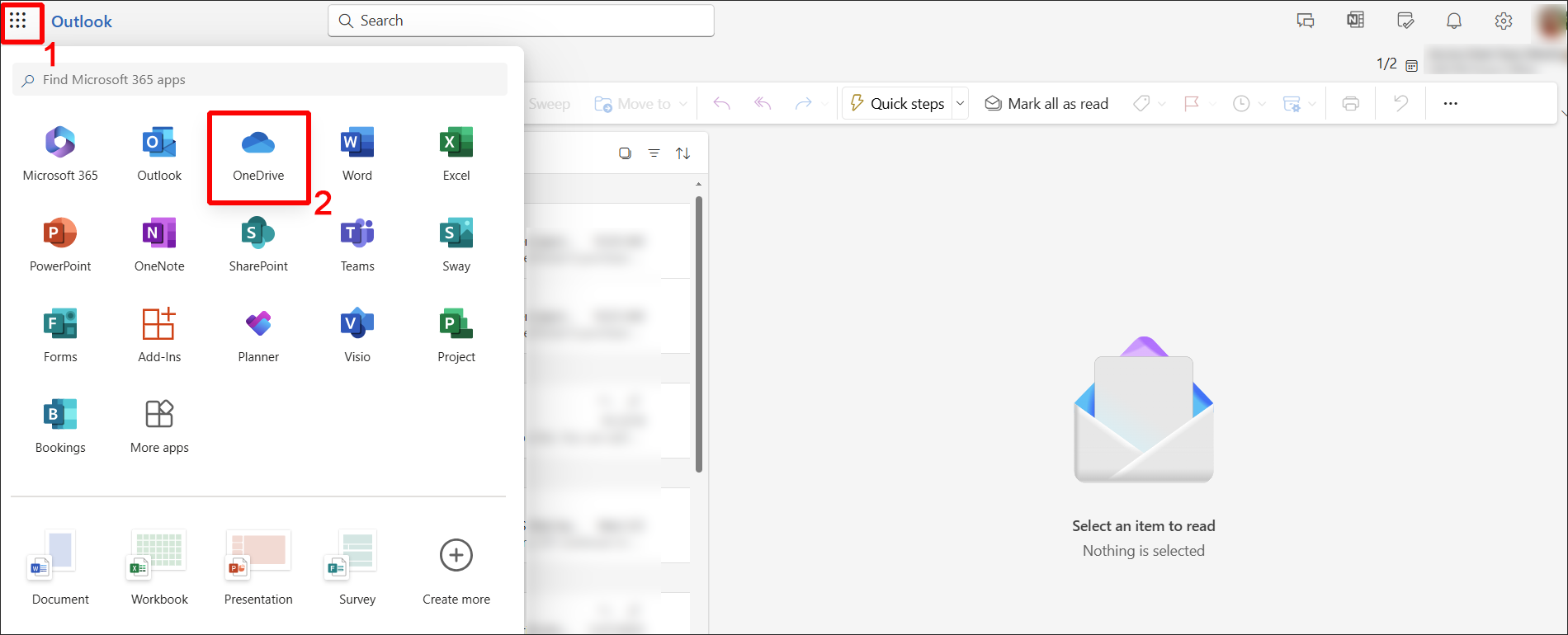The height and width of the screenshot is (635, 1568).
Task: Expand the Snooze dropdown arrow
Action: pyautogui.click(x=1262, y=104)
